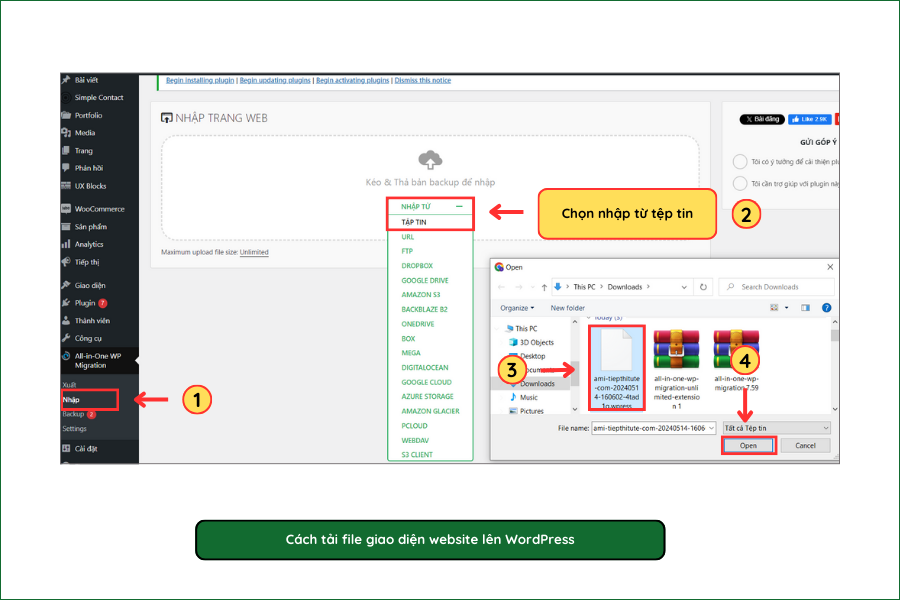Open the Portfolio folder icon
Screen dimensions: 900x600
click(66, 115)
